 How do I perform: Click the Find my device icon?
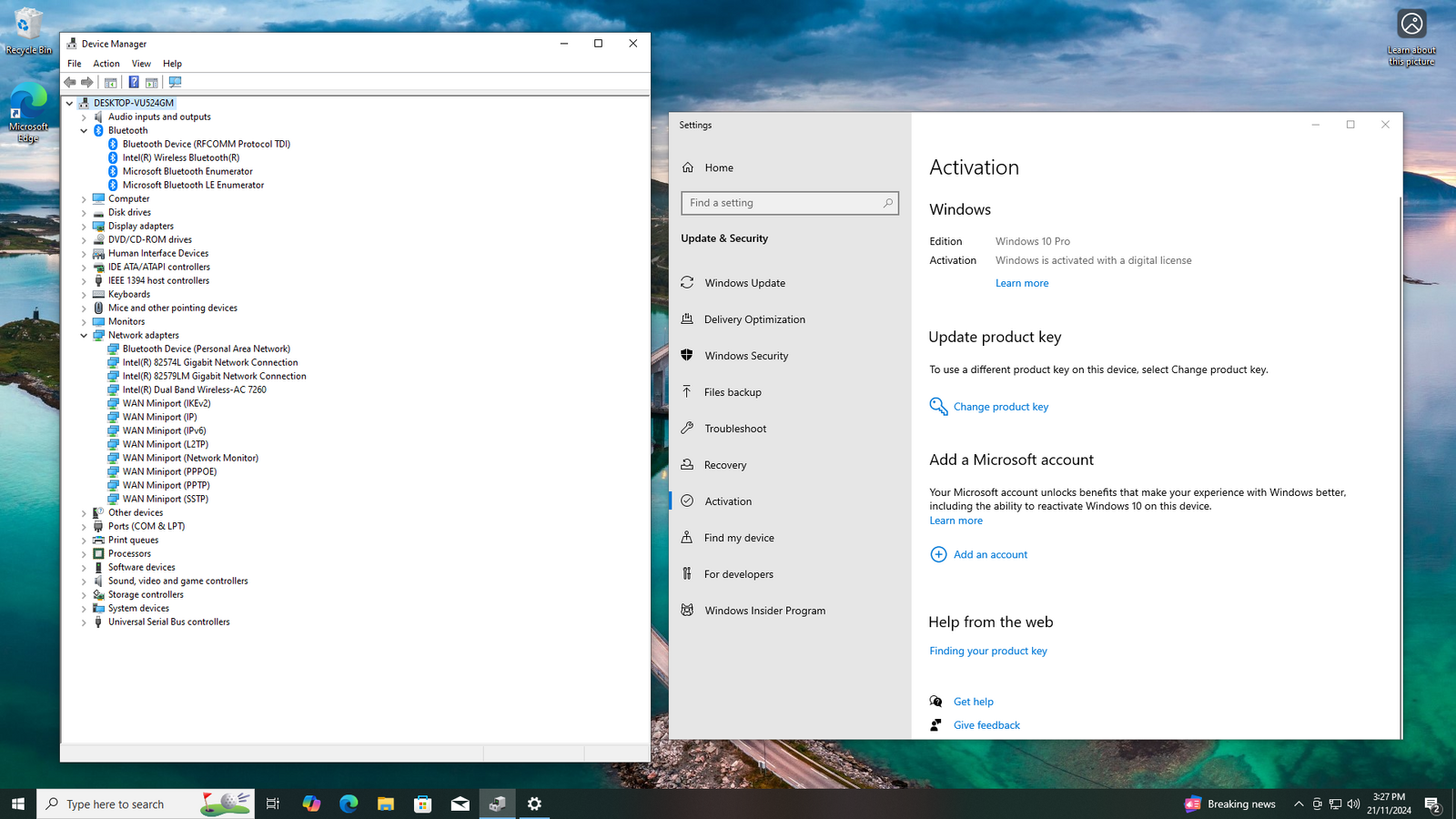click(687, 537)
